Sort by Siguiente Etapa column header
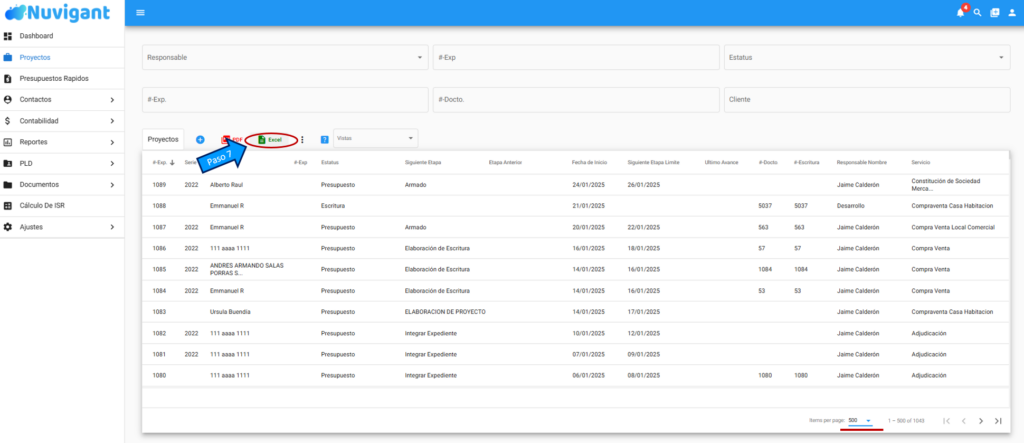Viewport: 1024px width, 443px height. click(423, 163)
